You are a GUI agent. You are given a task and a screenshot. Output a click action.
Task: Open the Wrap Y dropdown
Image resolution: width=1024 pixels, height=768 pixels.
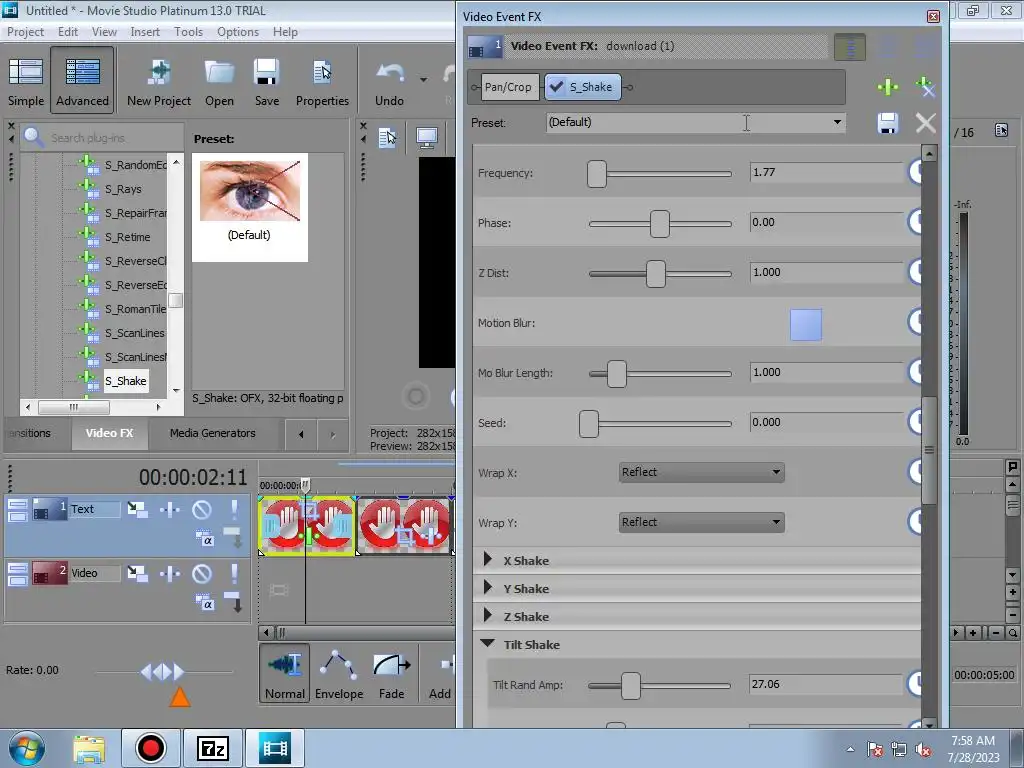[x=701, y=522]
